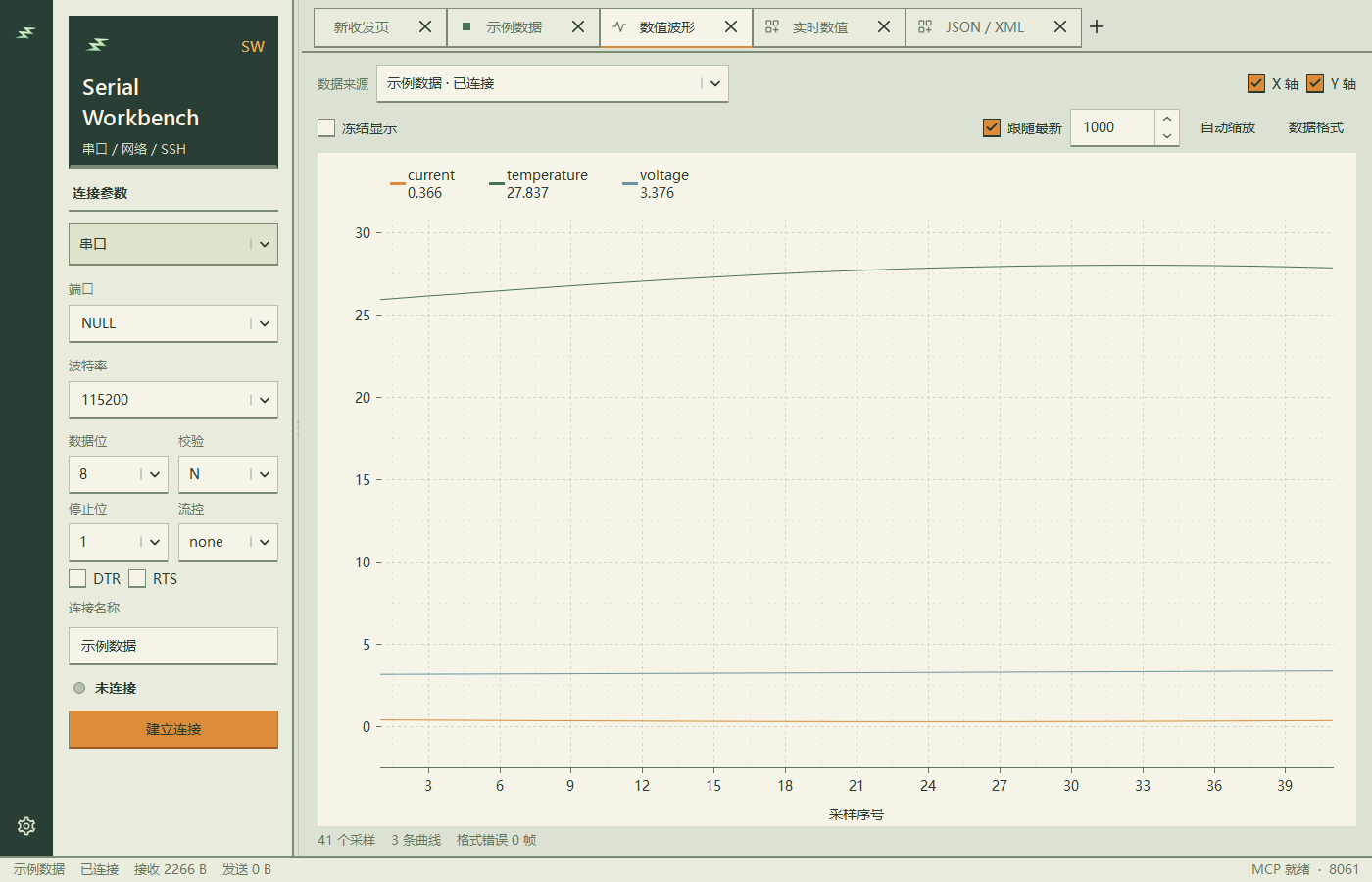1372x882 pixels.
Task: Close the 数值波形 tab
Action: point(731,26)
